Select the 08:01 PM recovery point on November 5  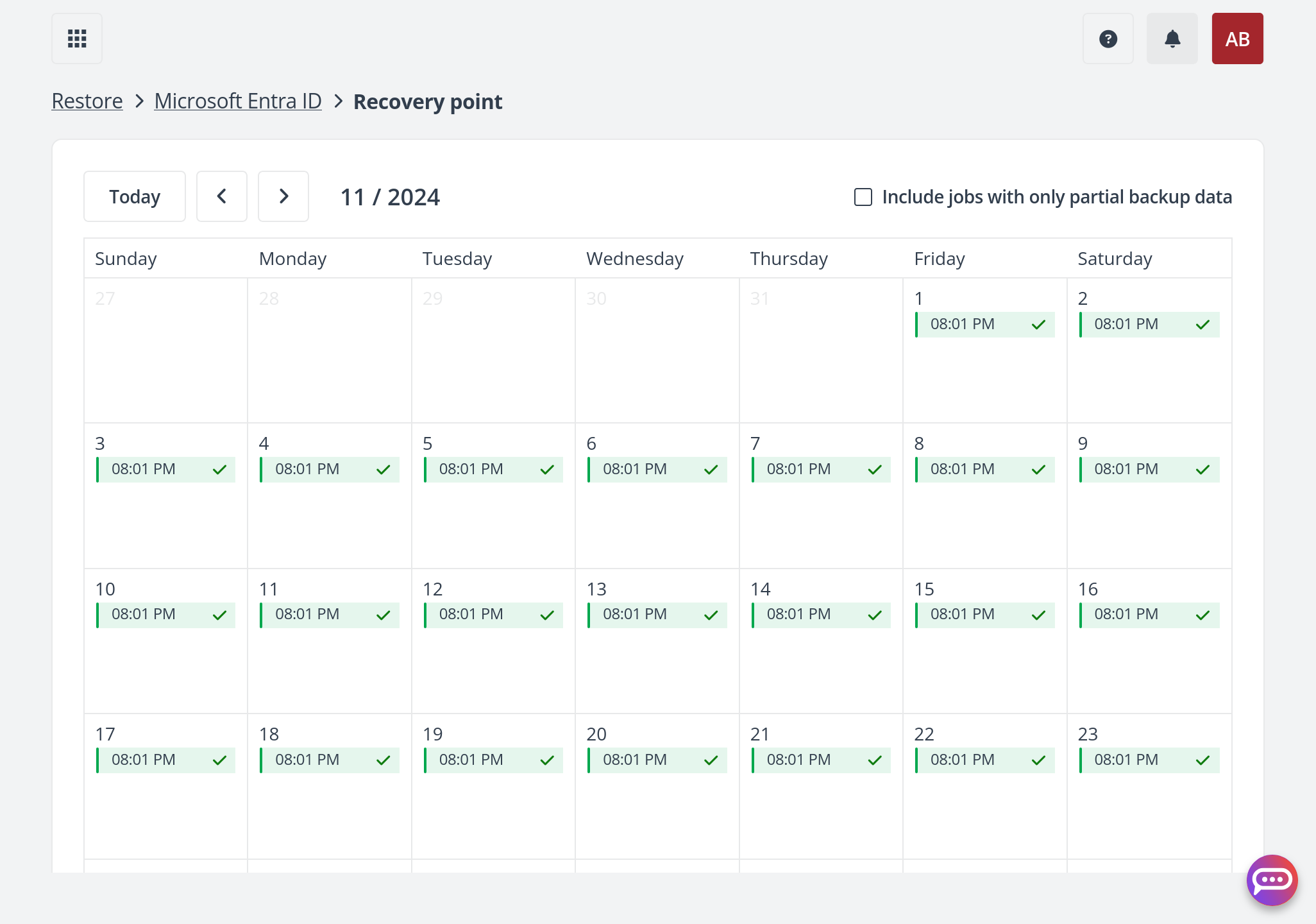(x=494, y=470)
